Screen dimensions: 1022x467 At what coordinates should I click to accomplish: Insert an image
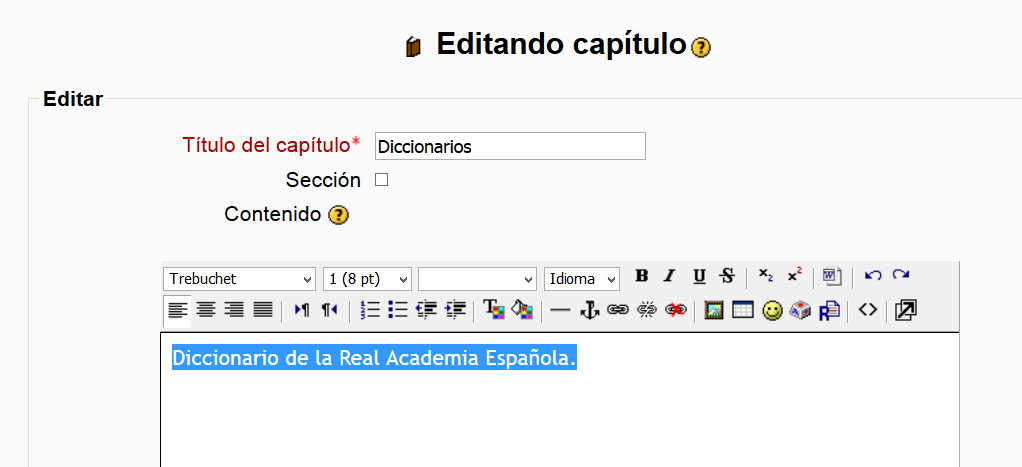(x=714, y=310)
